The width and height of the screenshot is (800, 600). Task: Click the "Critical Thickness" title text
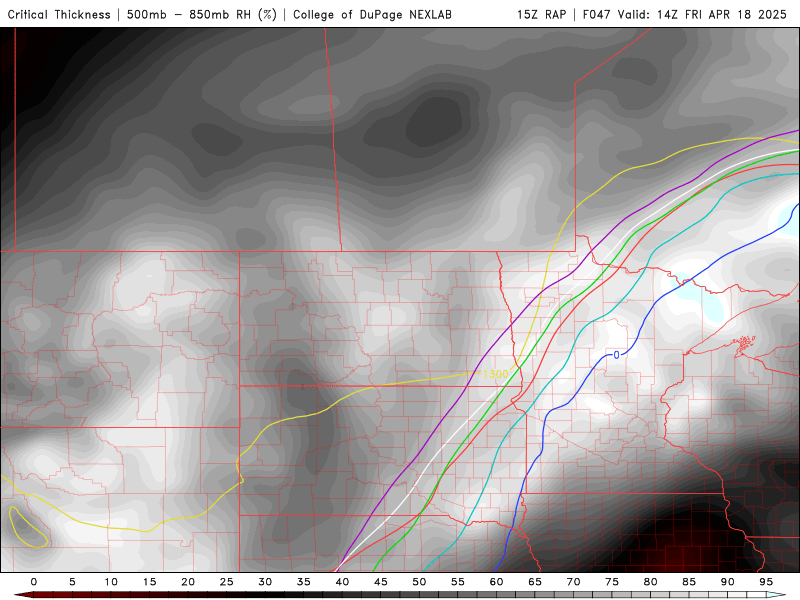(x=59, y=14)
